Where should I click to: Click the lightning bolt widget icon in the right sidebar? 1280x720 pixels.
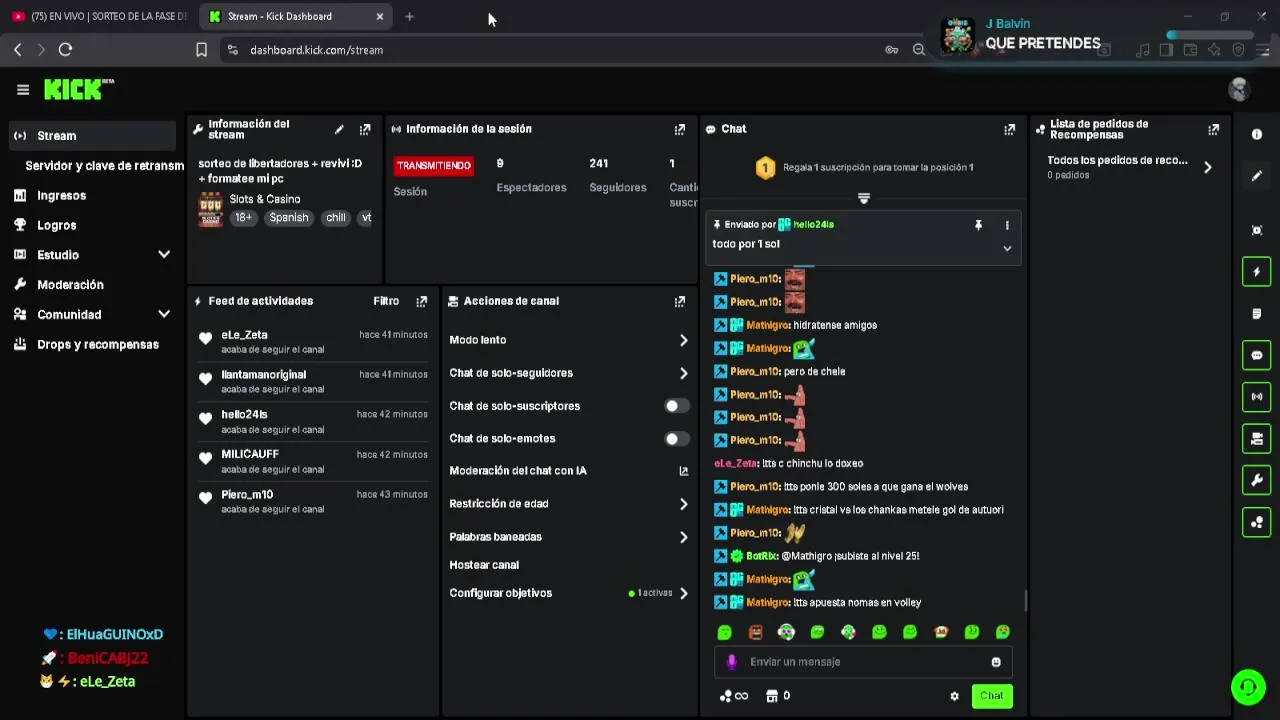[1257, 272]
